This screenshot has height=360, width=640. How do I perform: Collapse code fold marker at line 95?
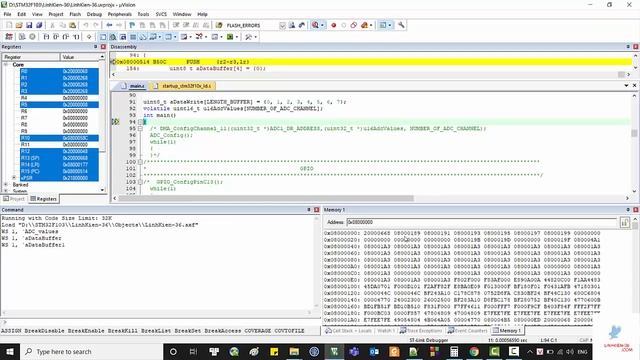tap(140, 129)
